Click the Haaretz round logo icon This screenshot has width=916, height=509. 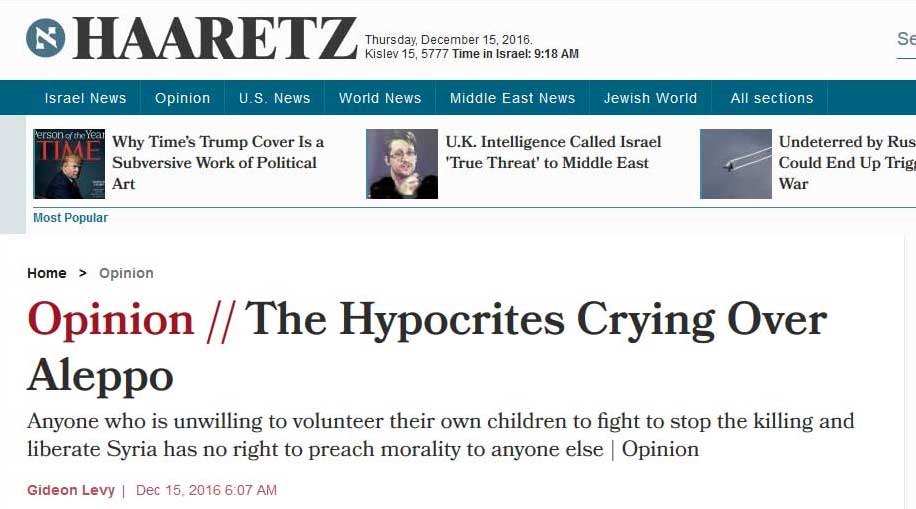click(x=45, y=39)
